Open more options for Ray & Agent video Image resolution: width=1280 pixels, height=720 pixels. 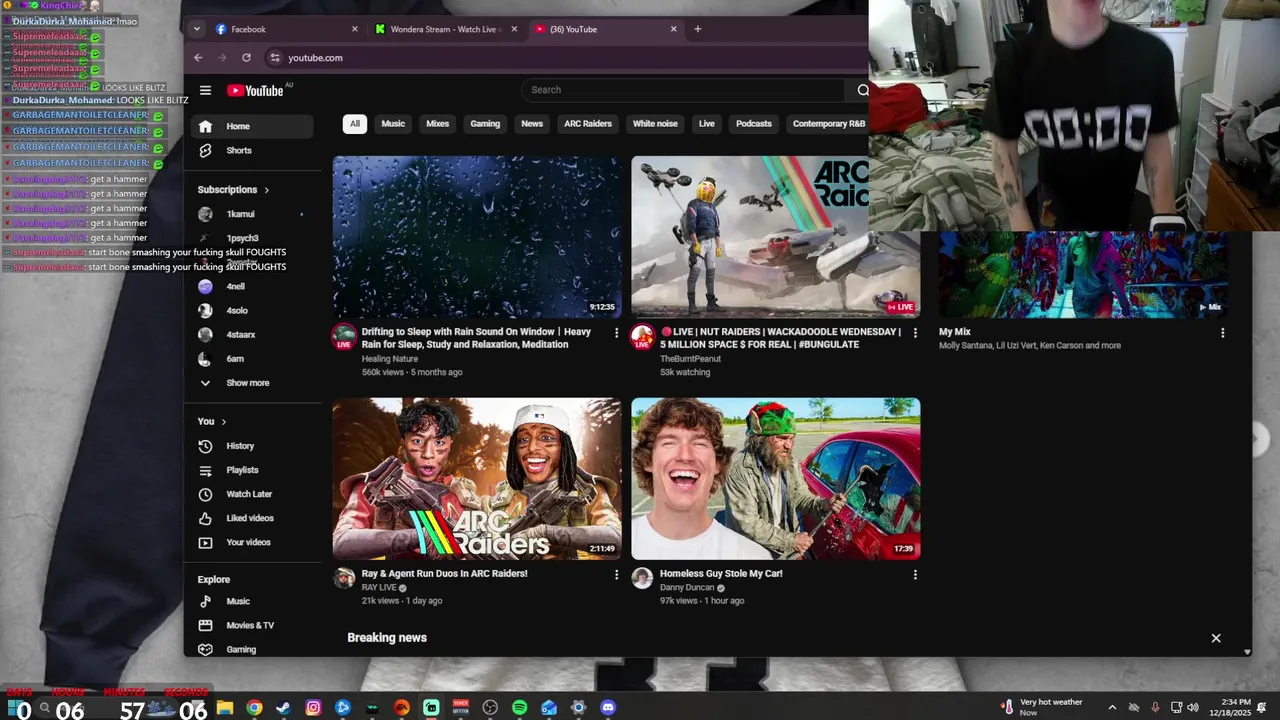616,575
